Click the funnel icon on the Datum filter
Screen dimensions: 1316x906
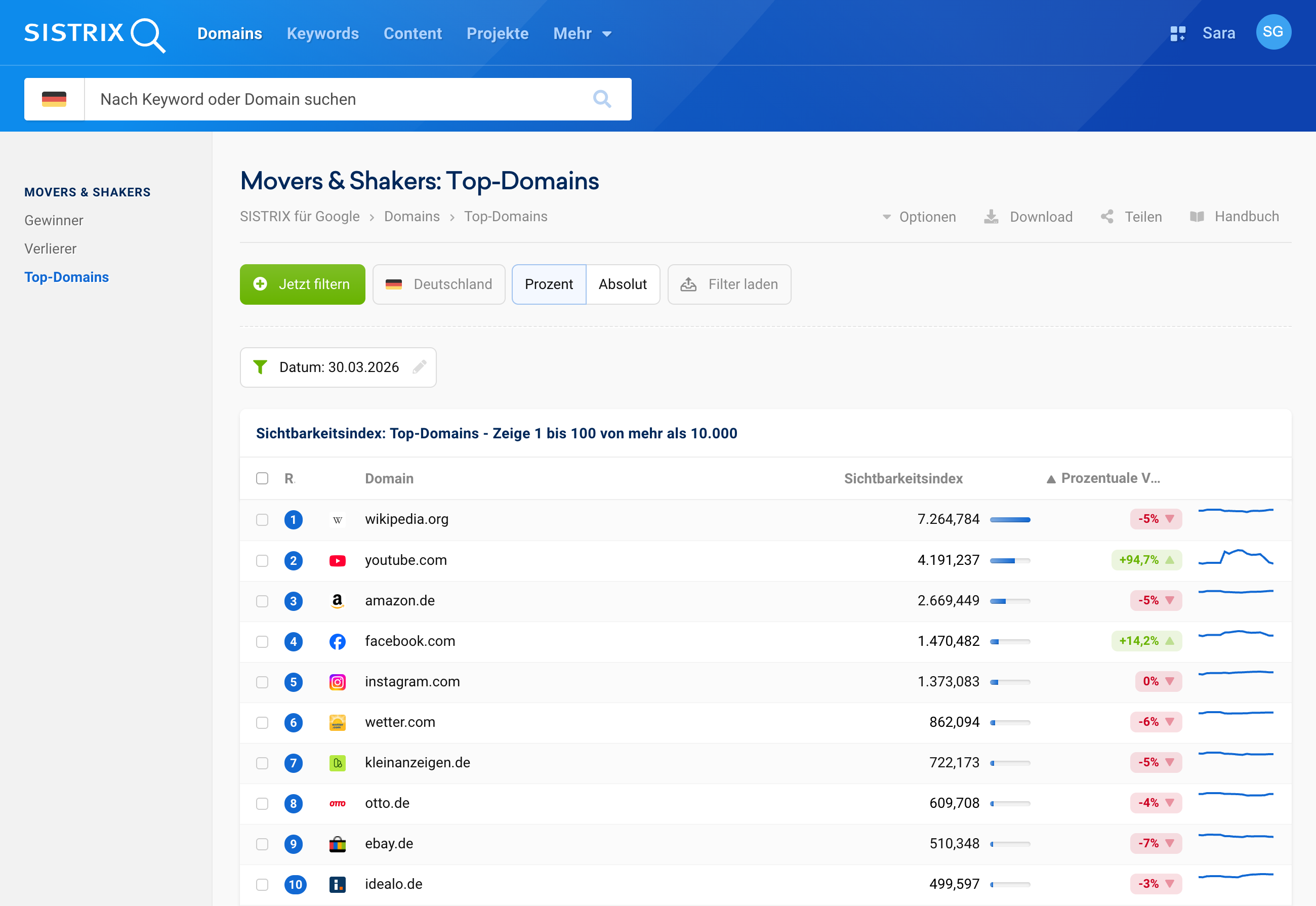point(261,367)
